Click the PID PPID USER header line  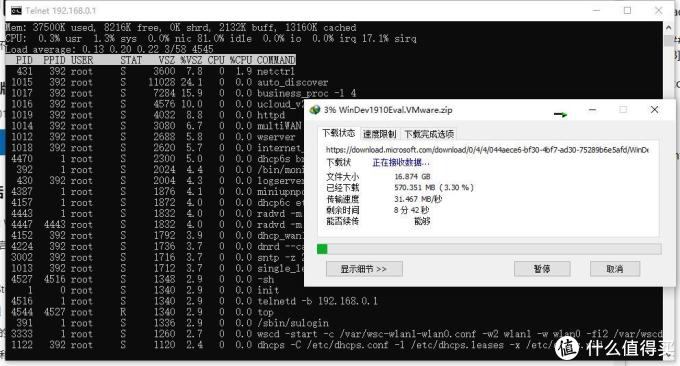(x=150, y=60)
